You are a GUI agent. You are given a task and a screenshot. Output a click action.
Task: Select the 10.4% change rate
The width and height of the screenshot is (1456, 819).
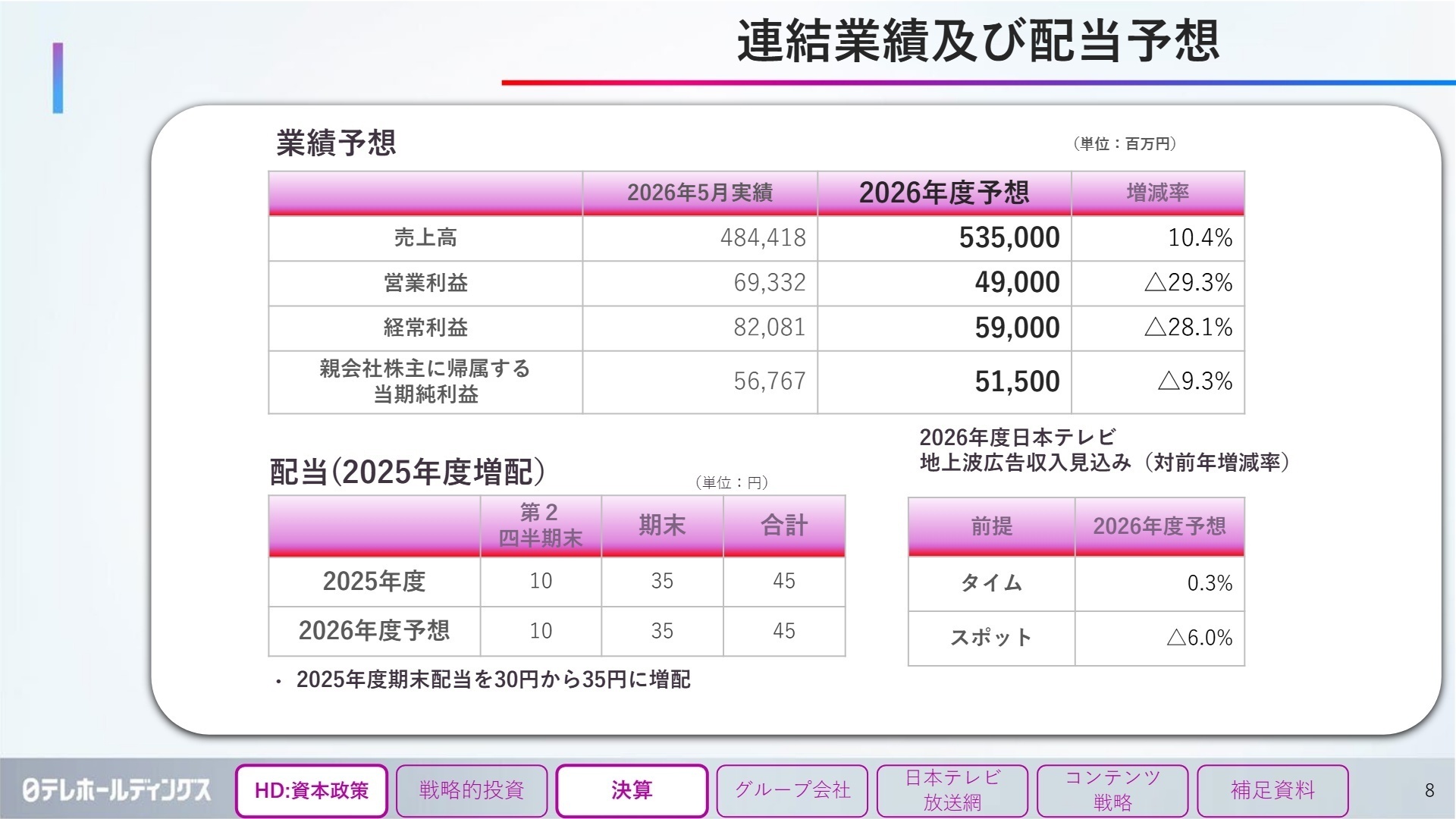click(x=1200, y=238)
